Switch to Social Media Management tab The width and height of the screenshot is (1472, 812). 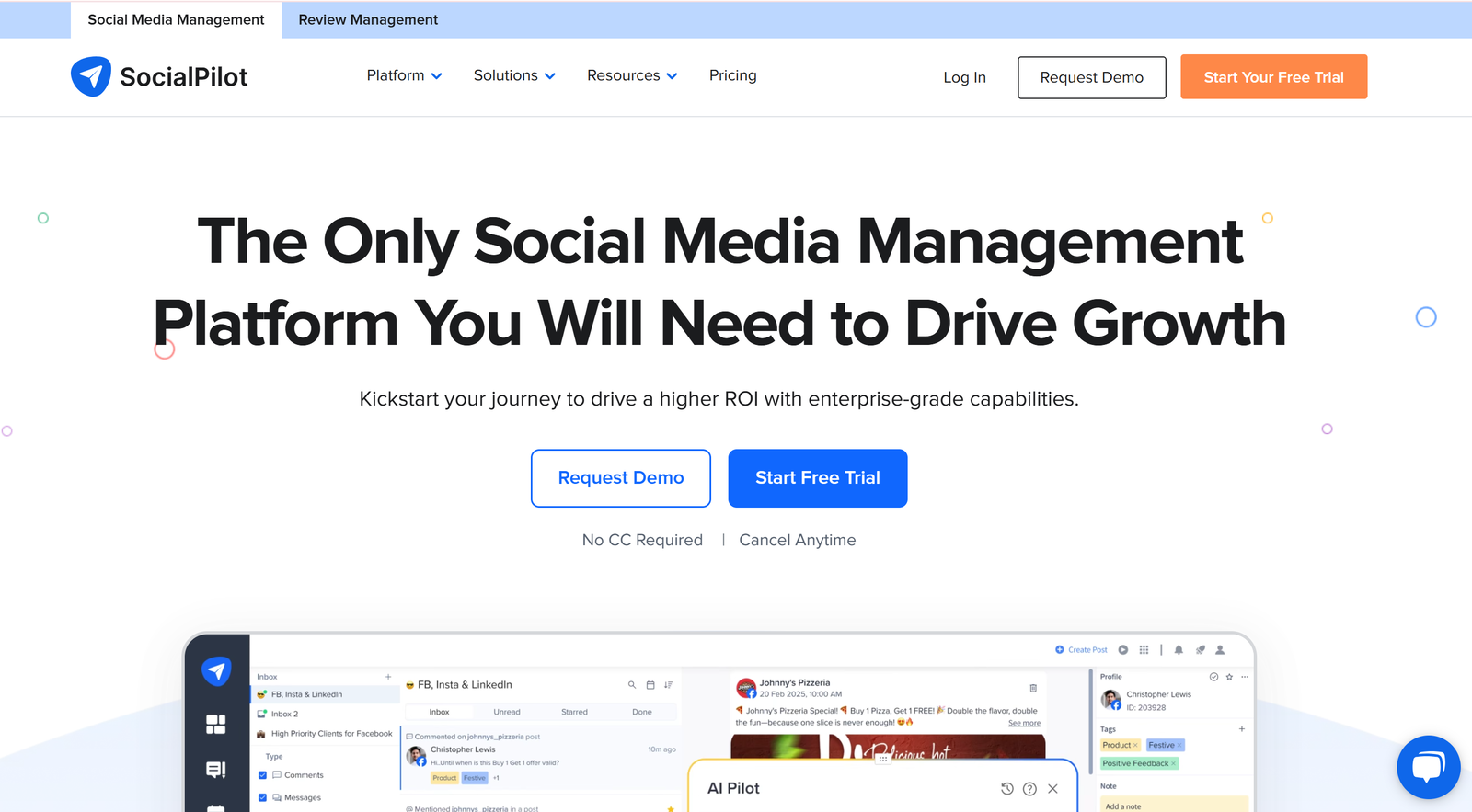tap(176, 19)
